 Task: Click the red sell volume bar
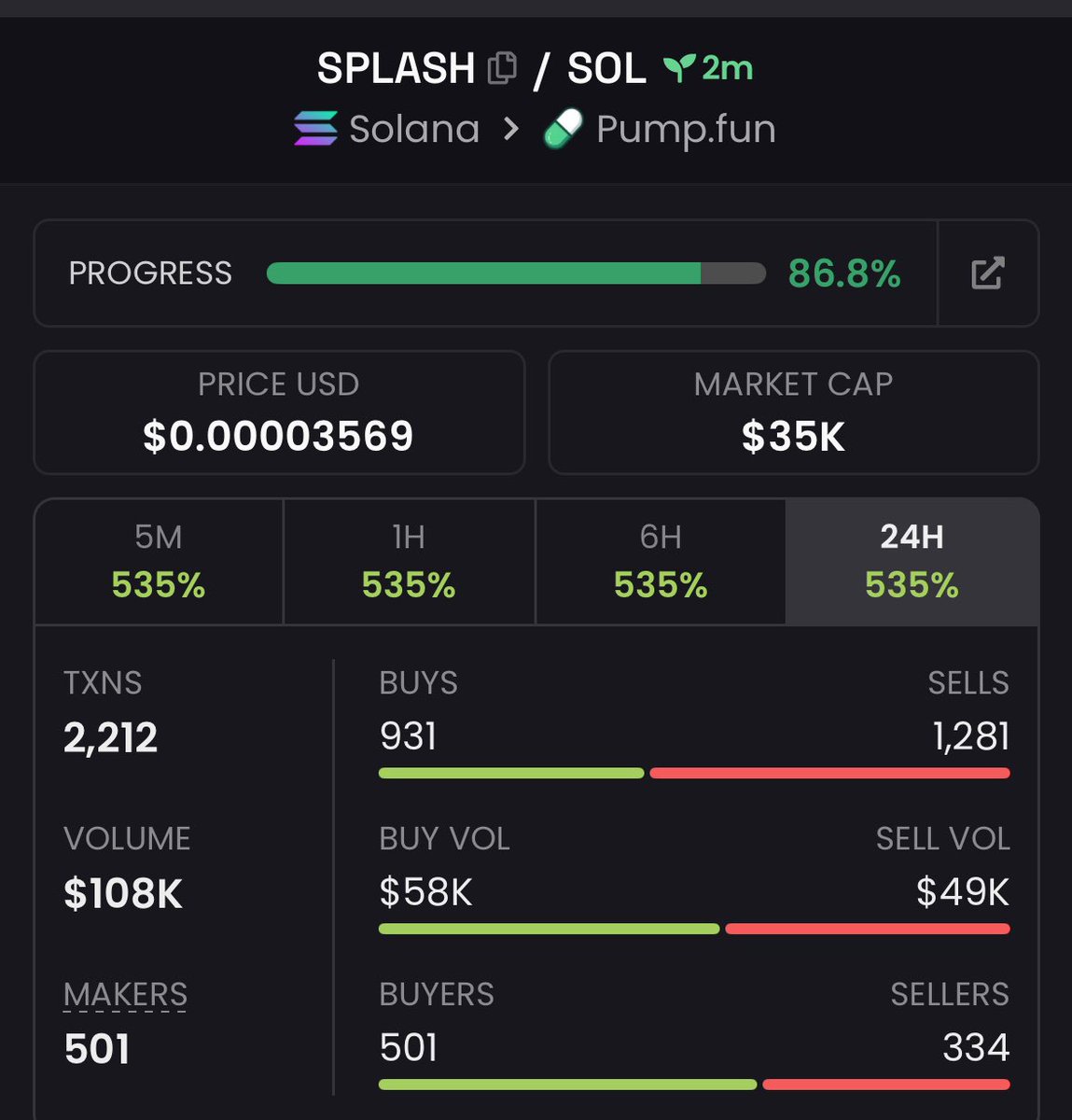click(867, 929)
